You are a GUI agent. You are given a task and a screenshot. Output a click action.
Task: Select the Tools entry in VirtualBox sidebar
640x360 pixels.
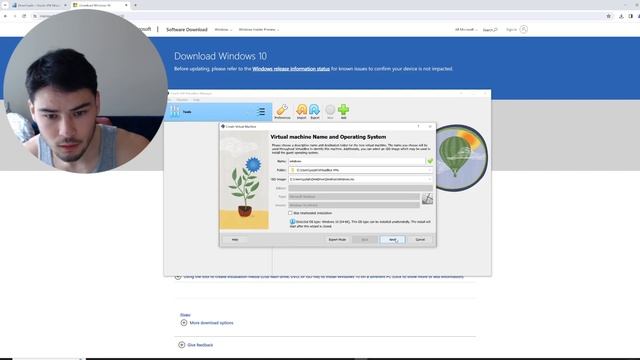coord(218,111)
